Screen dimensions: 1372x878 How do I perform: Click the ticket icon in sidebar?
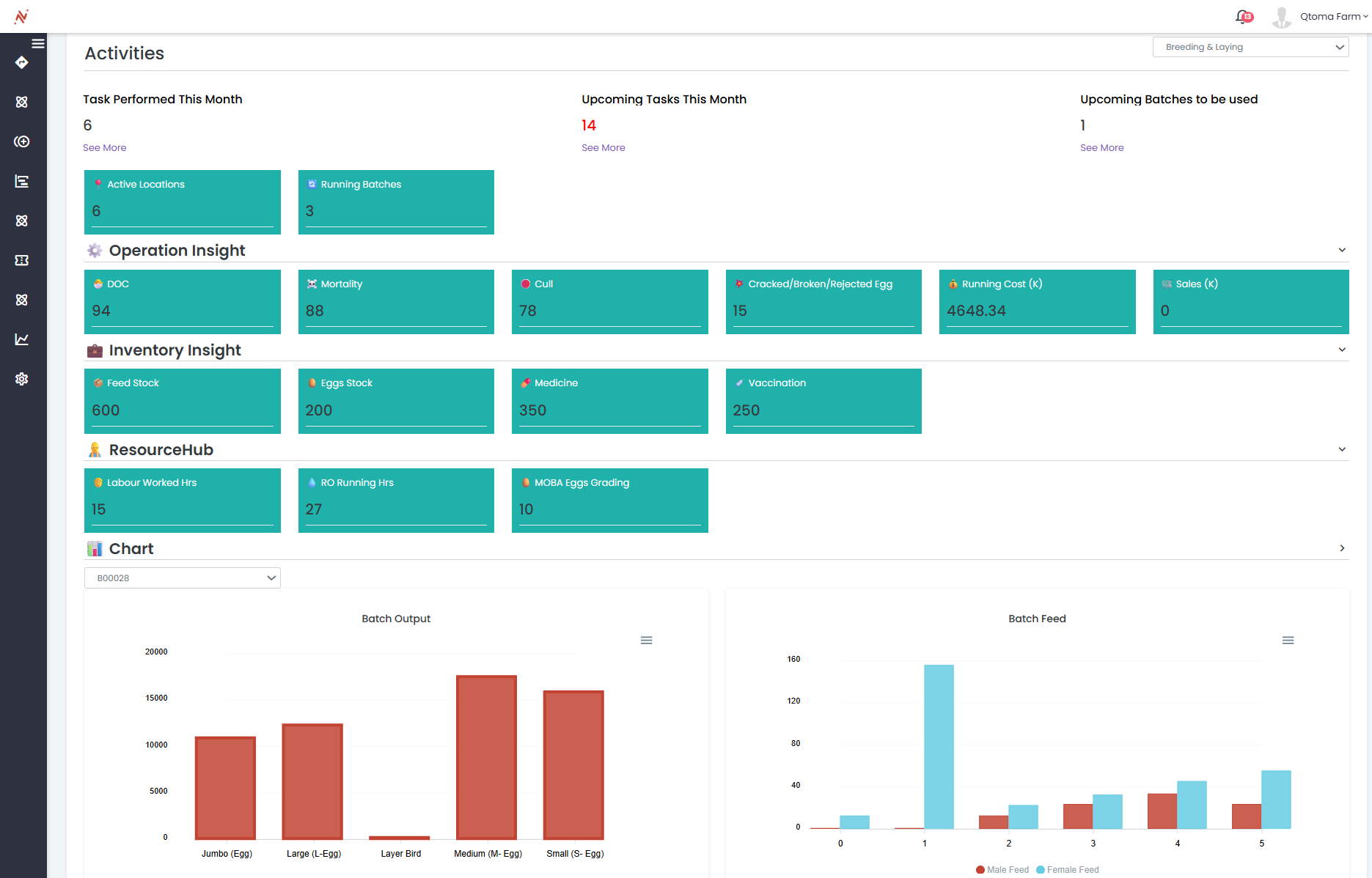point(22,260)
